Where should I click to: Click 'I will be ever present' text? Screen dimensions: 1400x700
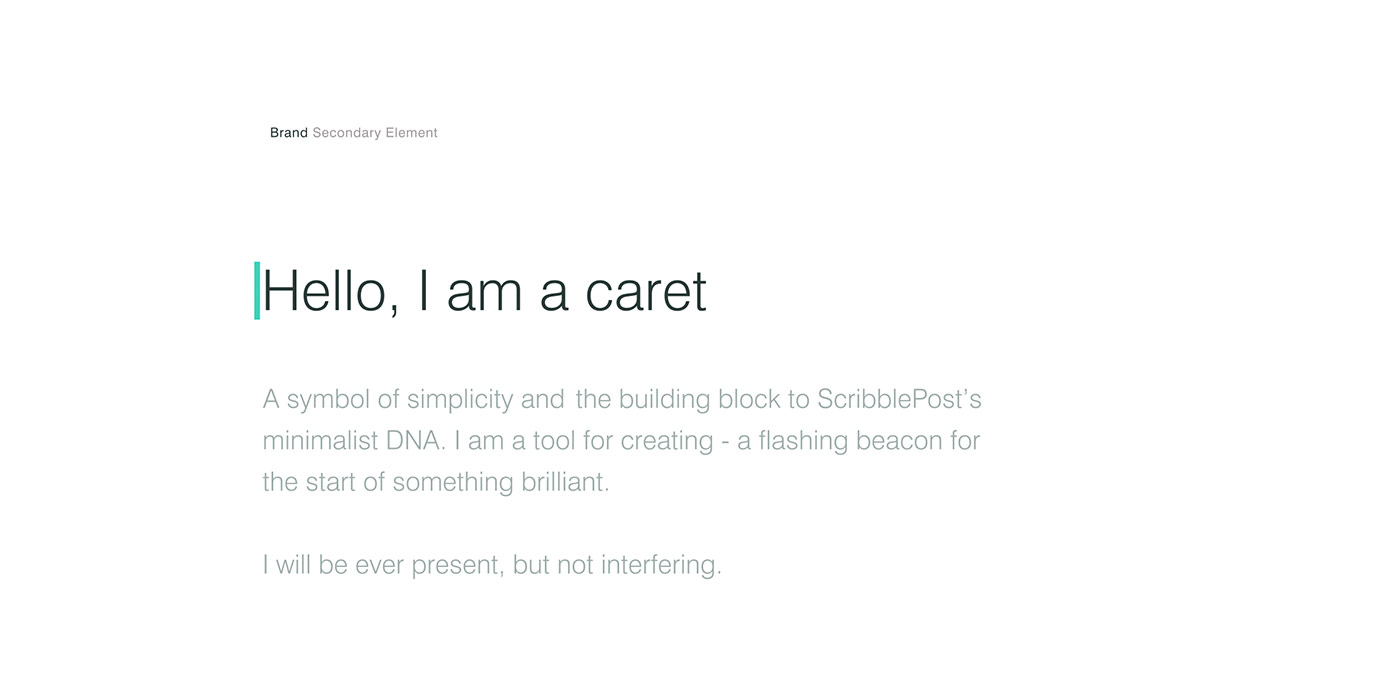(384, 565)
